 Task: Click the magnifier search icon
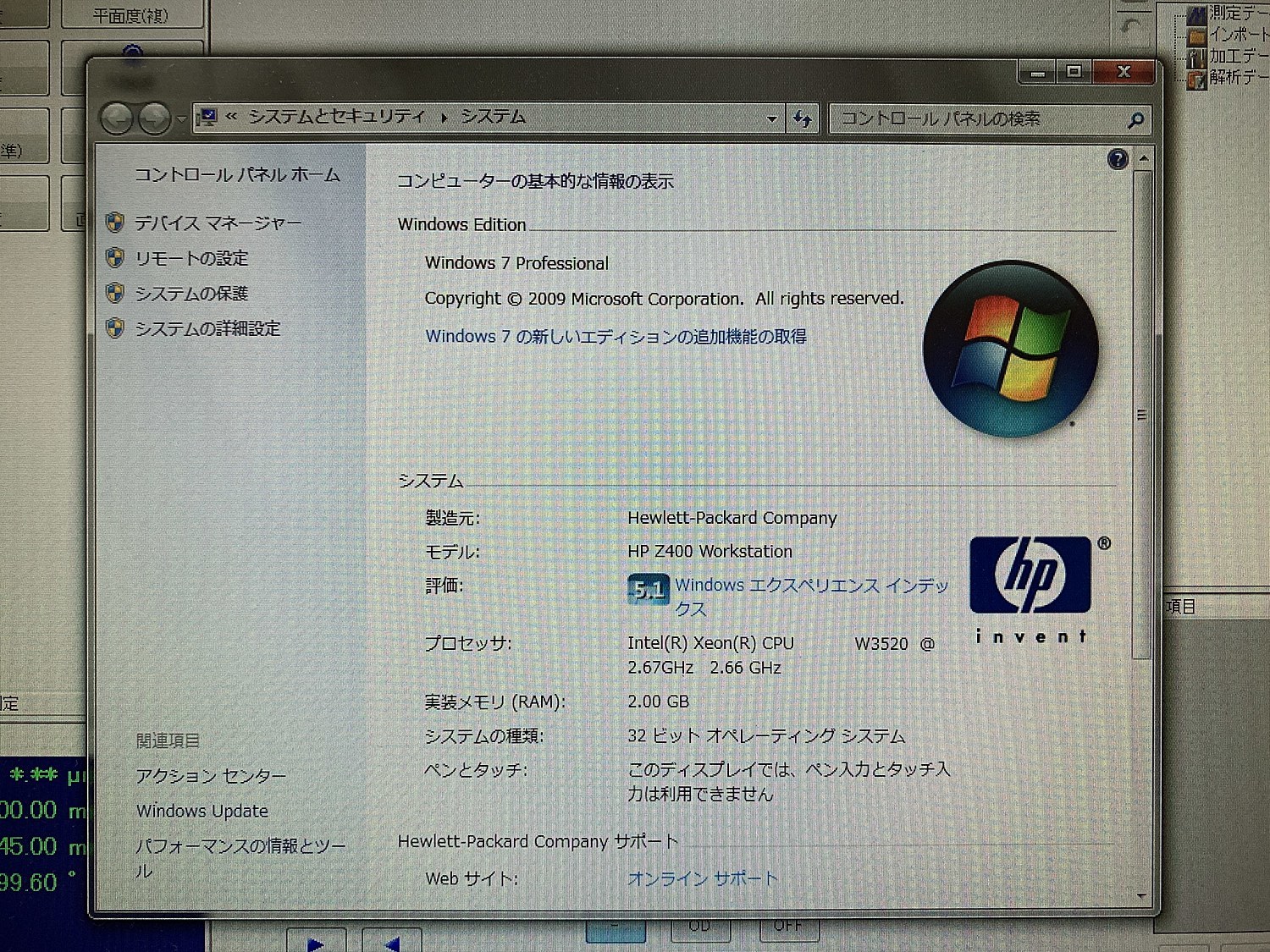1136,120
